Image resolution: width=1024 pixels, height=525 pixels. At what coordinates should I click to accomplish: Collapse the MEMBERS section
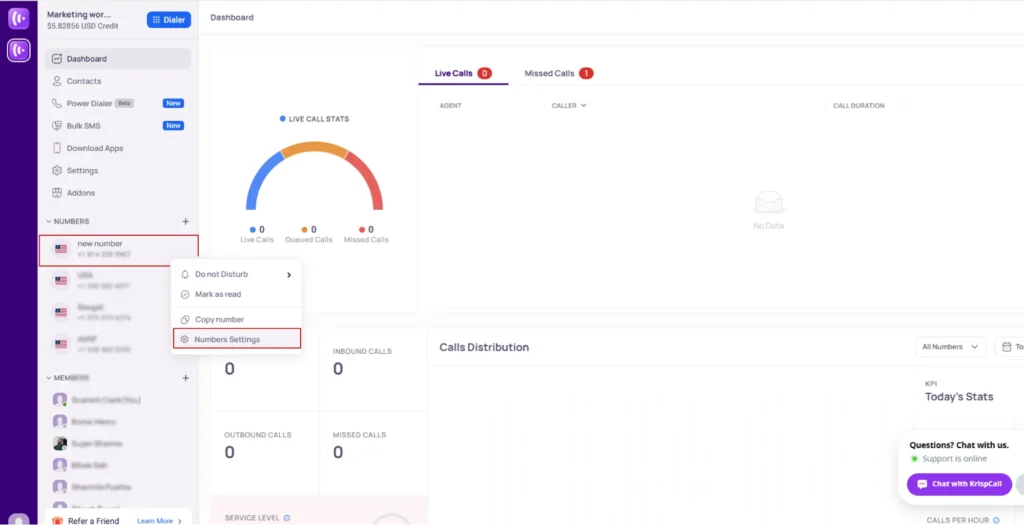[48, 378]
